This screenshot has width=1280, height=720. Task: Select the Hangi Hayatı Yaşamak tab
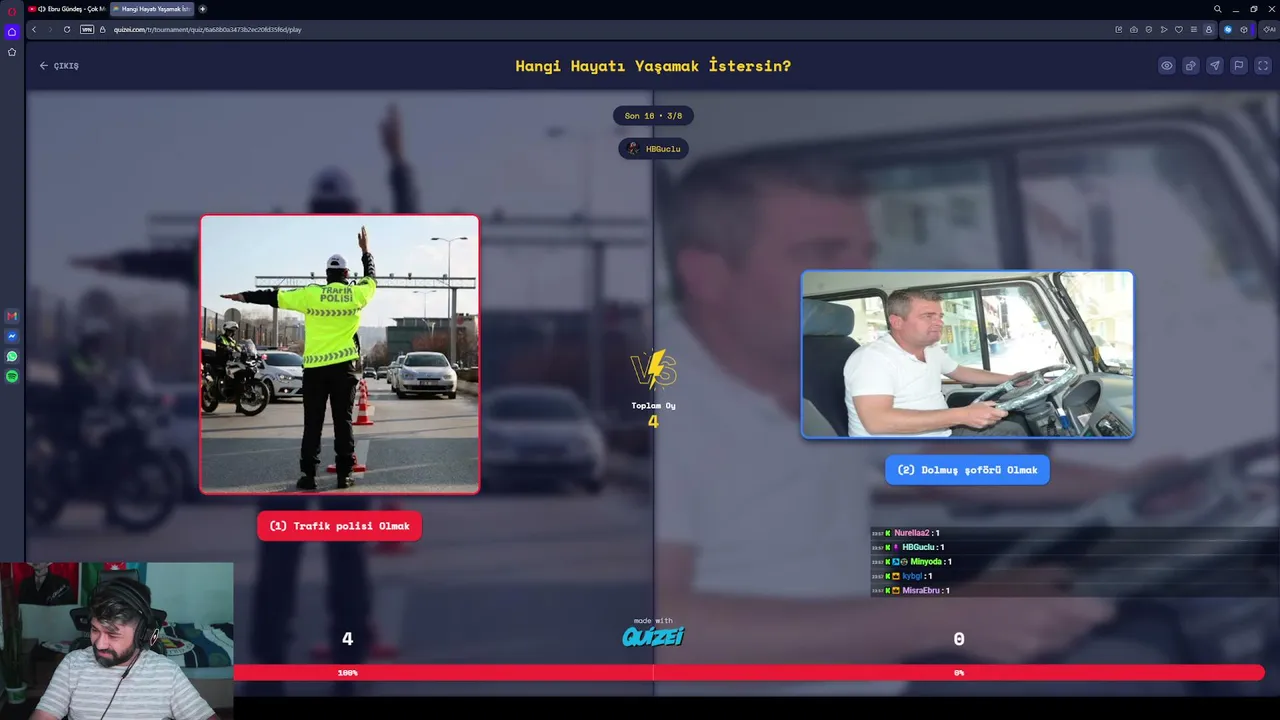coord(152,9)
